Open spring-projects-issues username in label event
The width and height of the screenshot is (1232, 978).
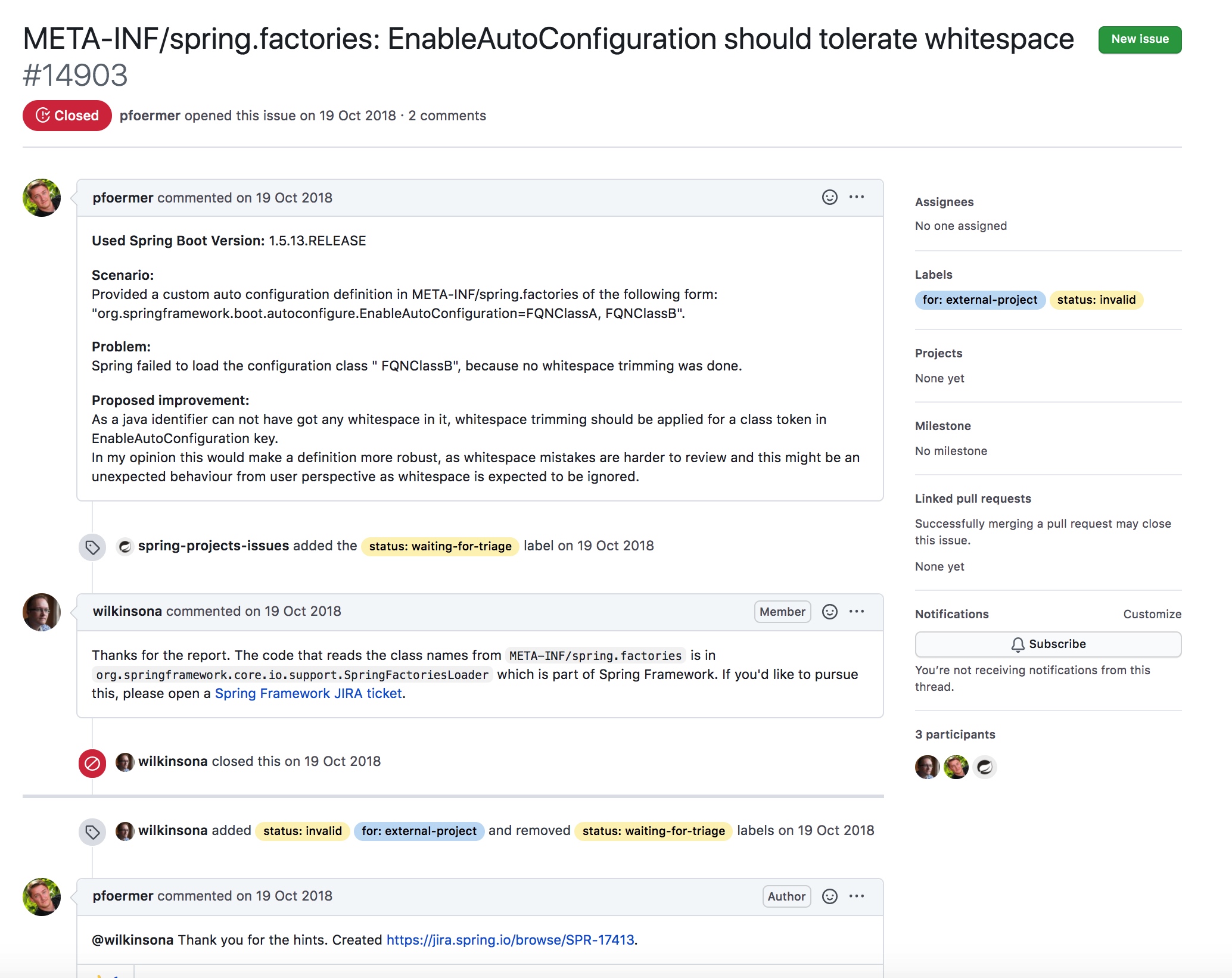[213, 546]
